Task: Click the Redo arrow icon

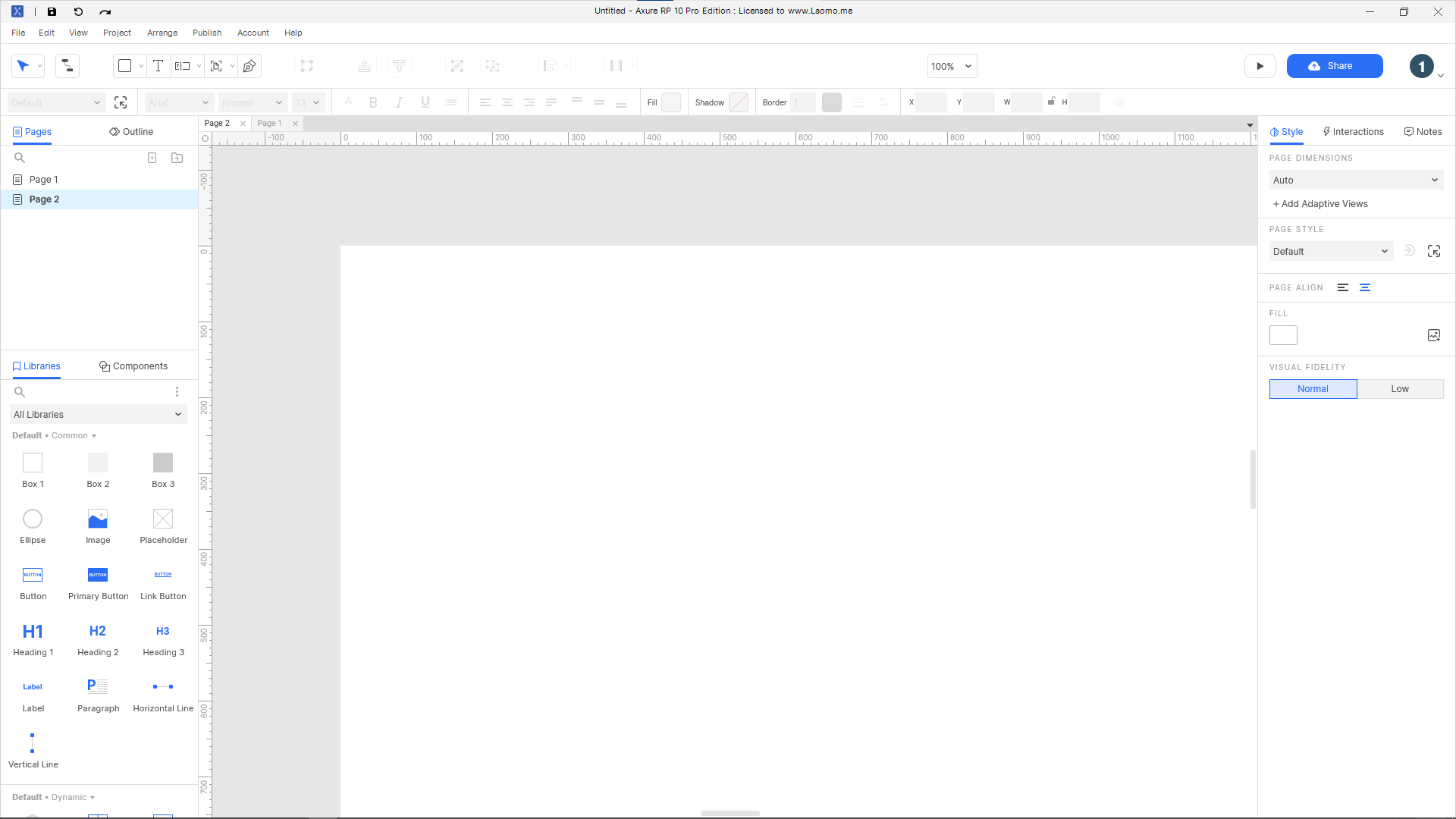Action: click(105, 11)
